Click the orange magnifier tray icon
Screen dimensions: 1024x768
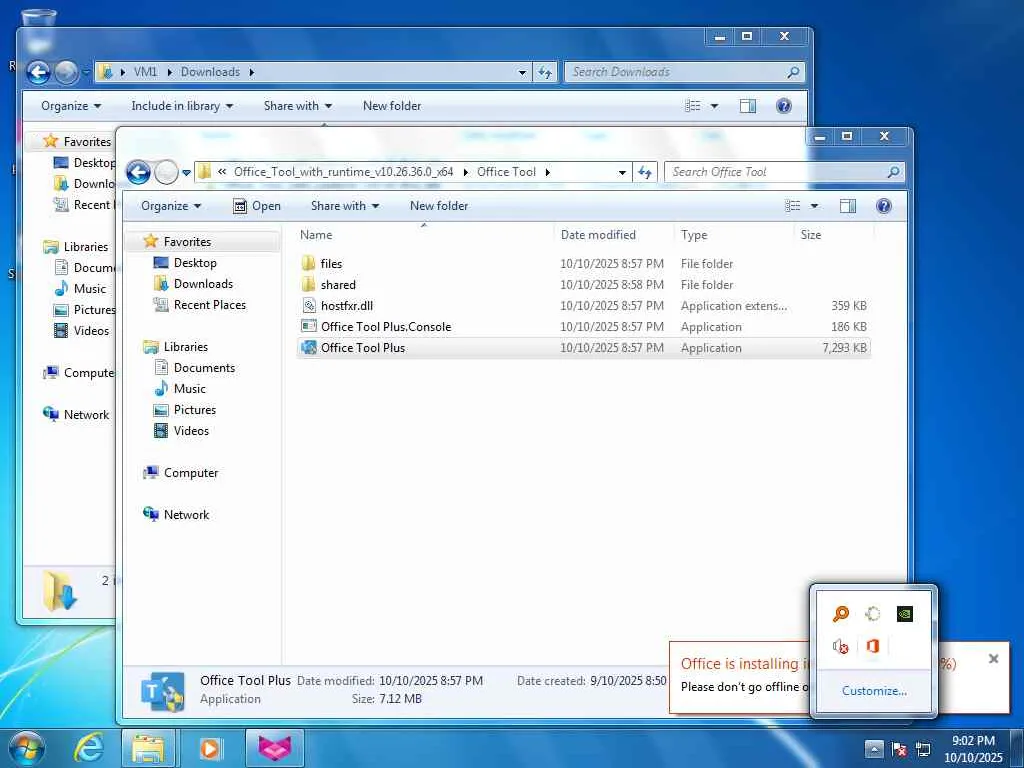coord(840,614)
